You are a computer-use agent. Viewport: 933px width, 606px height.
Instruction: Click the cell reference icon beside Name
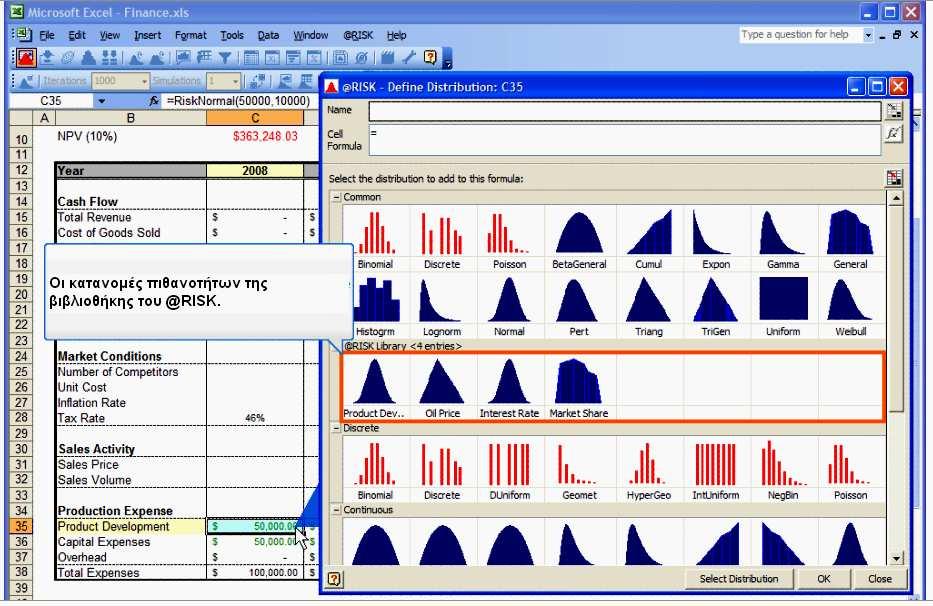[893, 110]
